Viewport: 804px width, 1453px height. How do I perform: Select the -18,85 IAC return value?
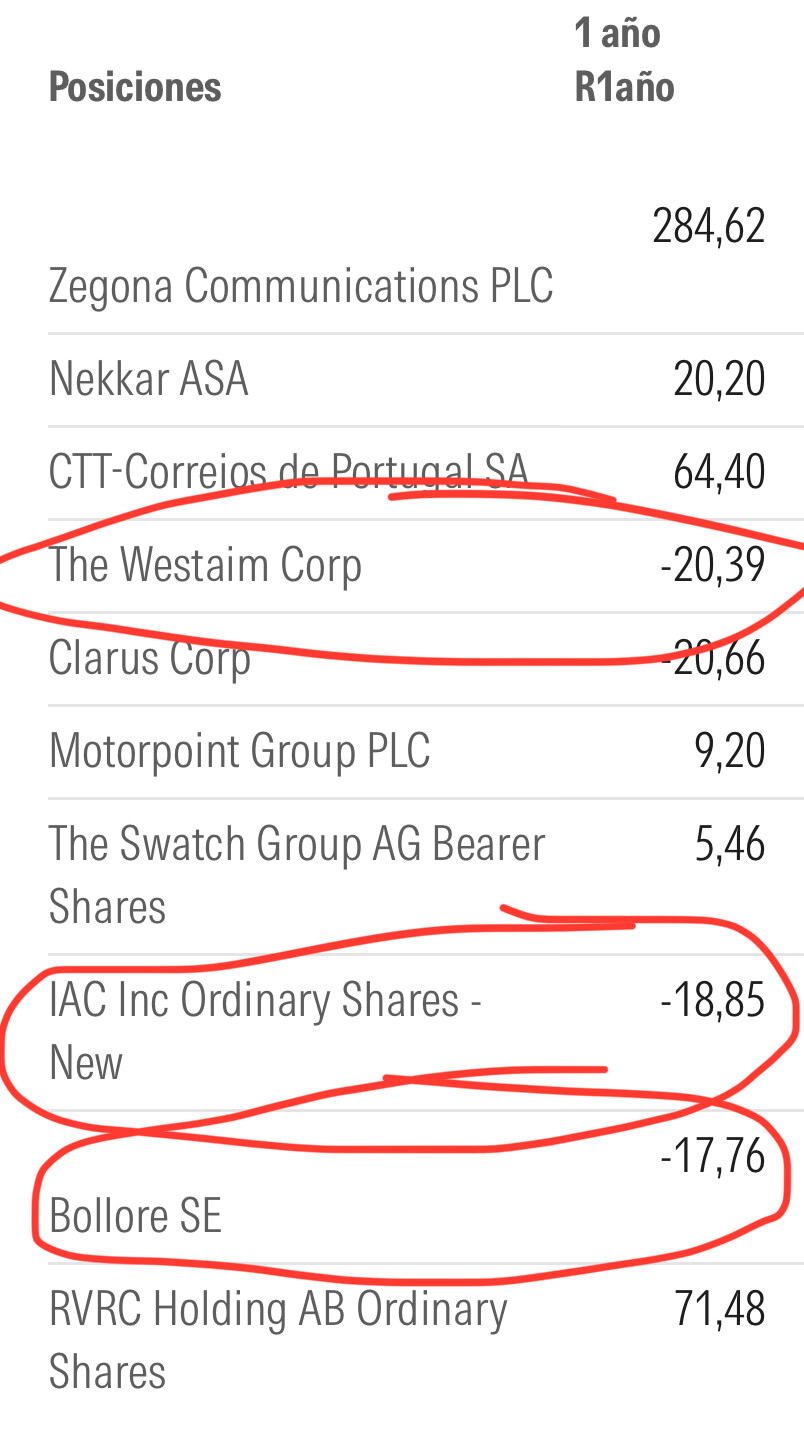point(712,1000)
